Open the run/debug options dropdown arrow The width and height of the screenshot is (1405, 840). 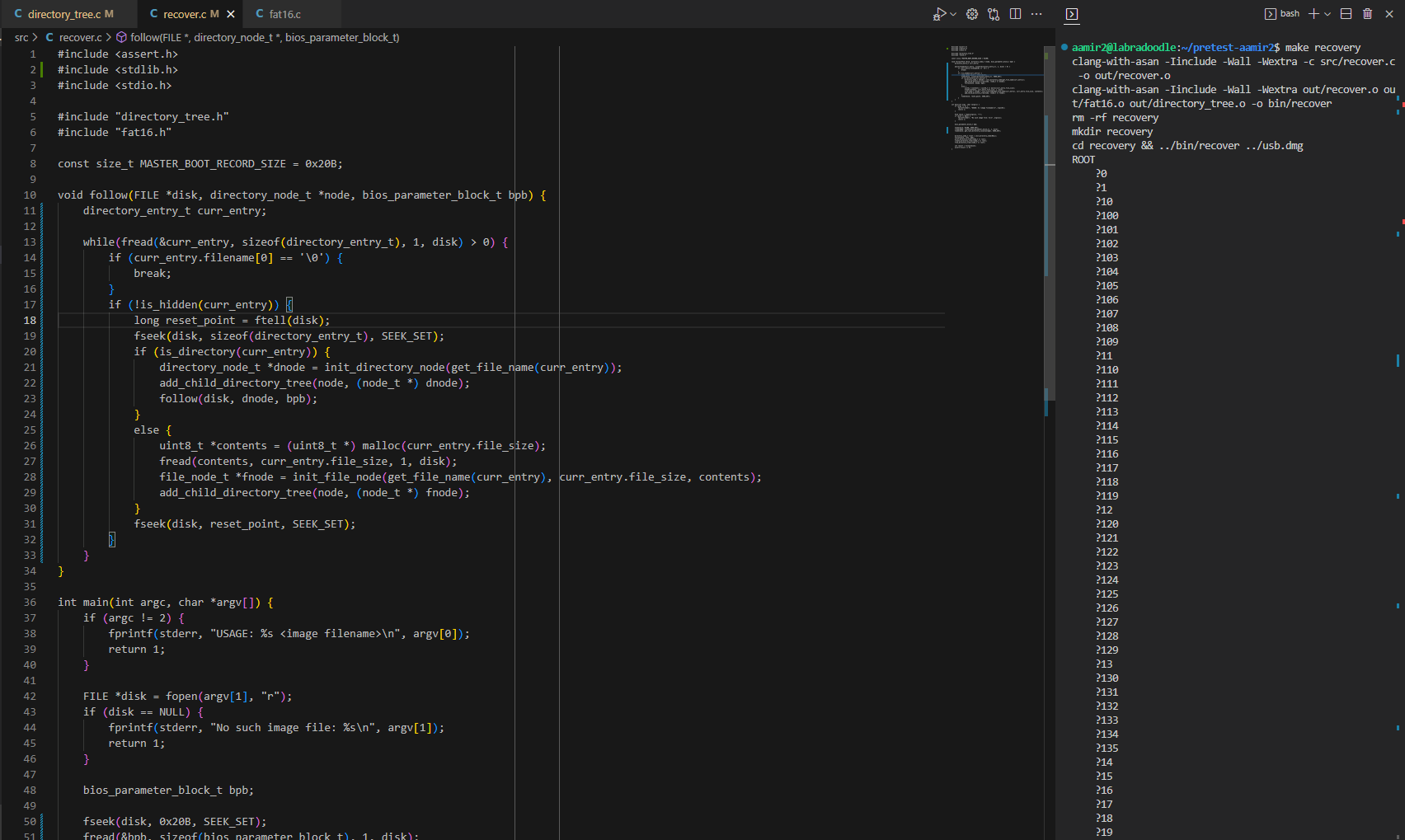point(953,14)
